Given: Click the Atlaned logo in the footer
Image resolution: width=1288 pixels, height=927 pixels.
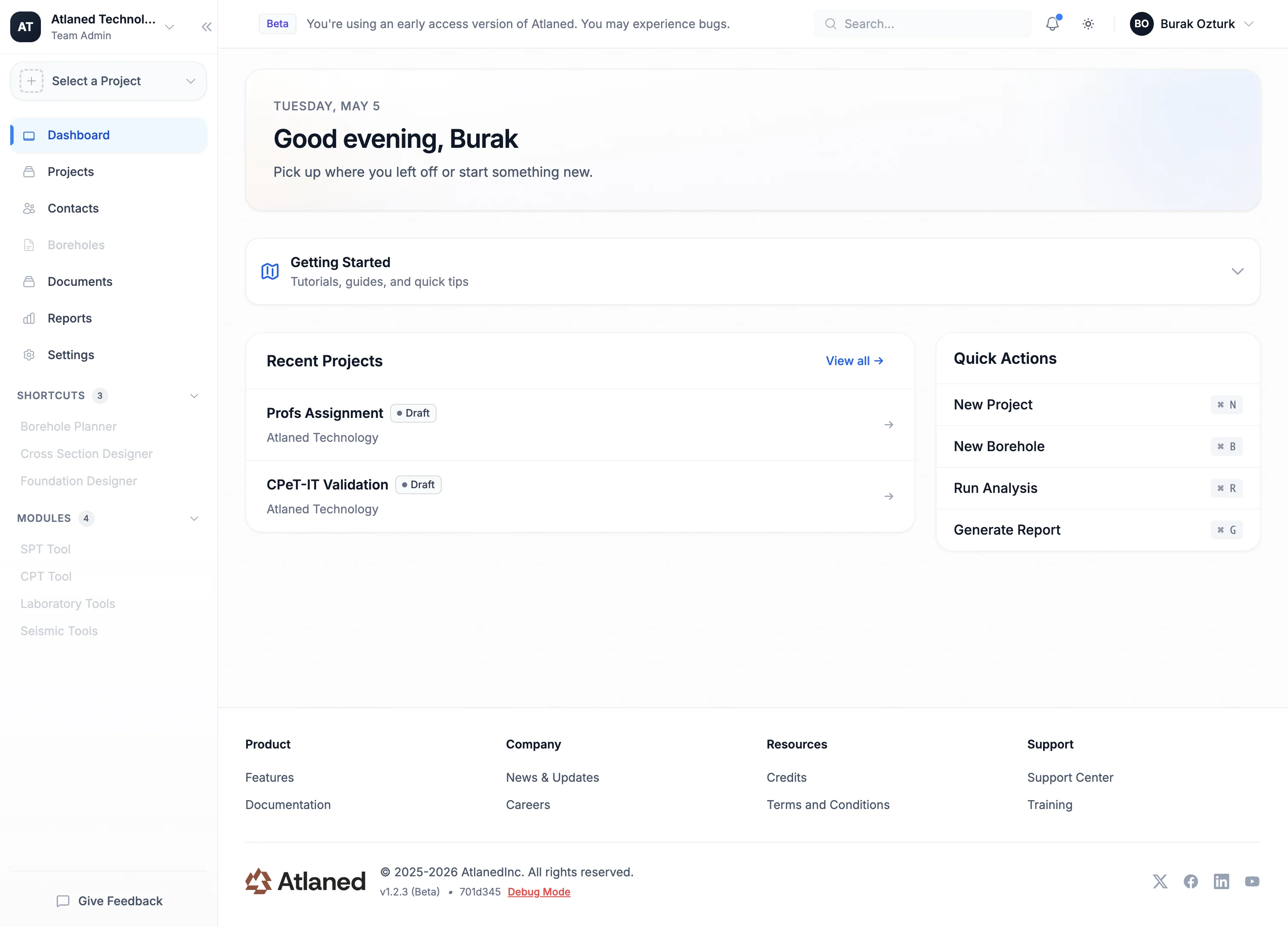Looking at the screenshot, I should (x=305, y=881).
